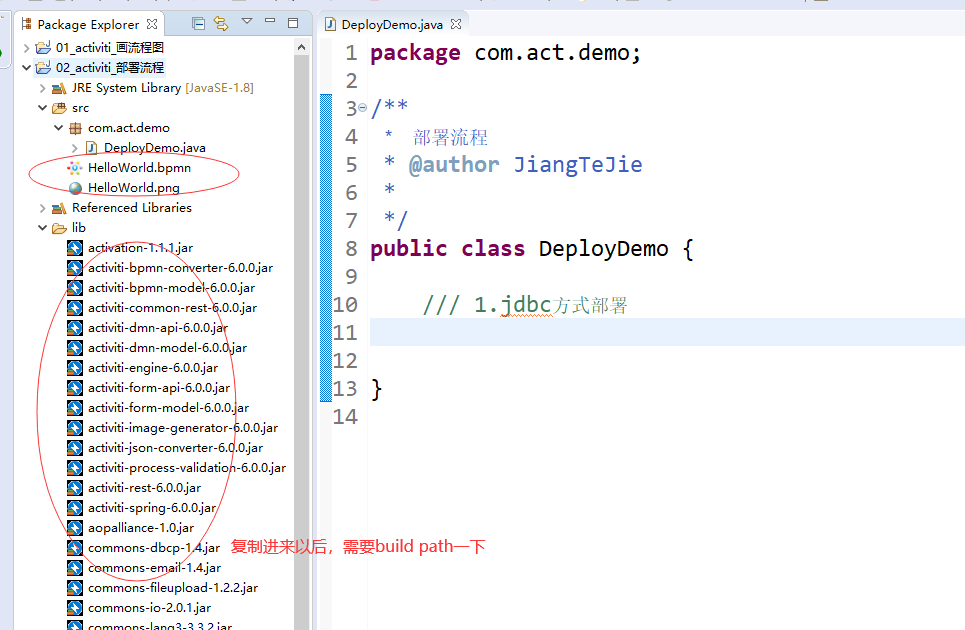Select activiti-process-validation-6.0.0.jar
This screenshot has width=965, height=630.
pos(186,468)
